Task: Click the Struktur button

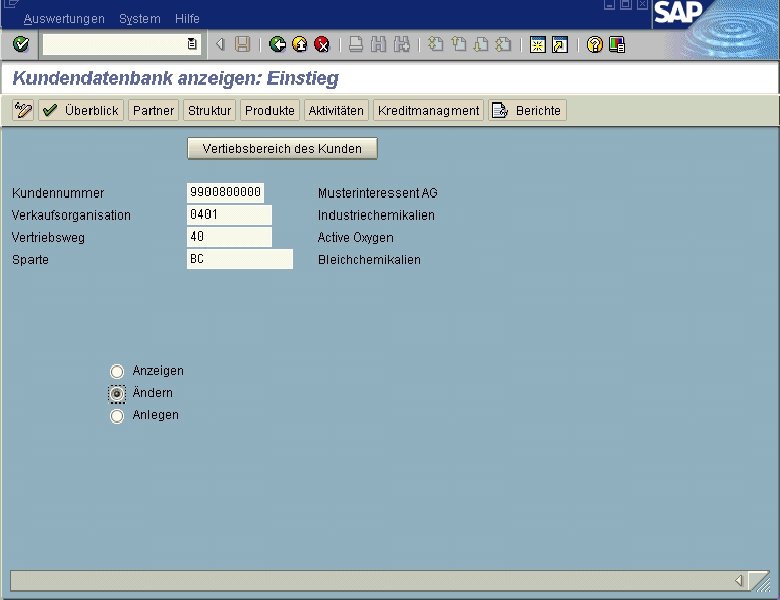Action: pyautogui.click(x=209, y=110)
